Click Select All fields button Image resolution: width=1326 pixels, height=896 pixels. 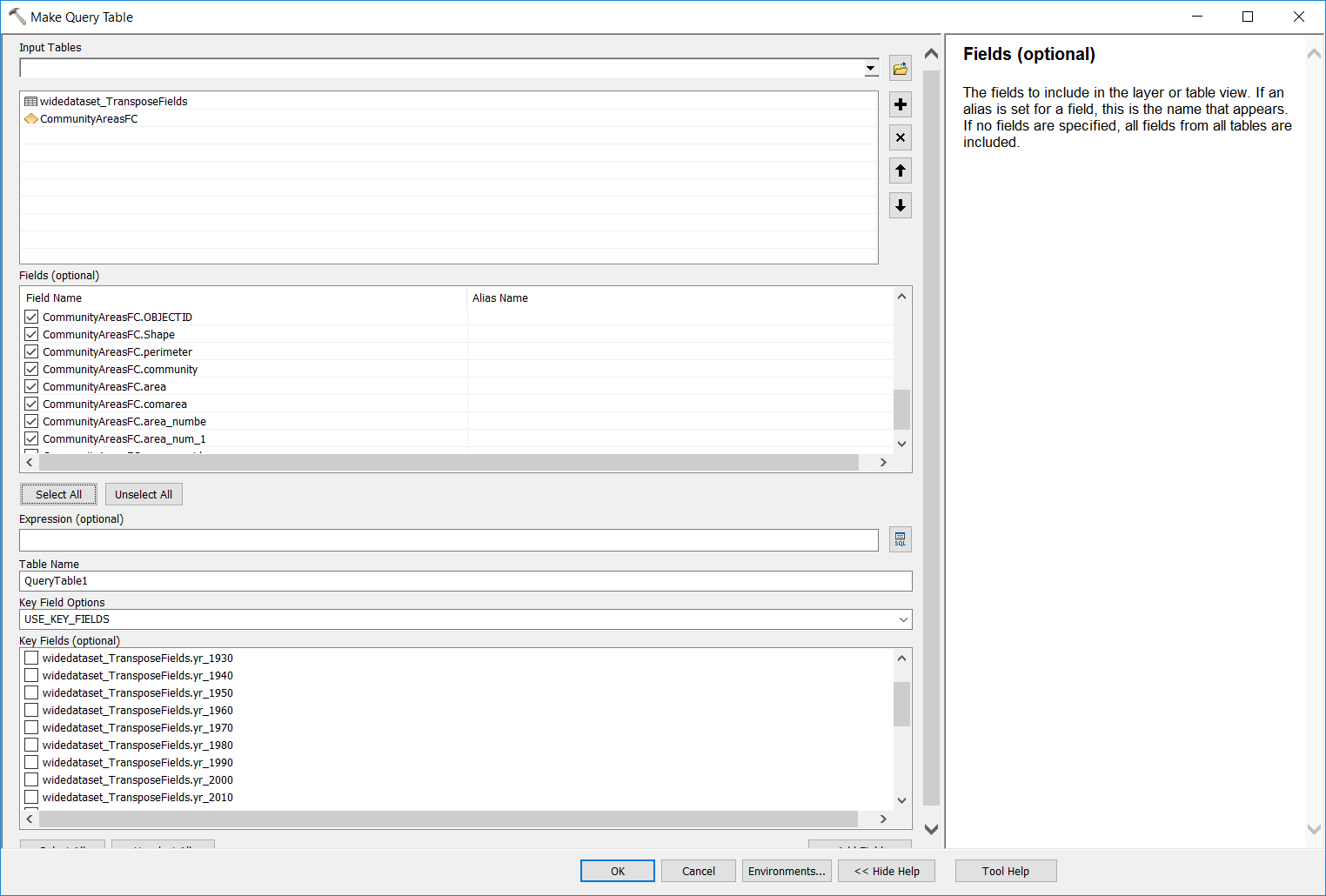coord(58,494)
